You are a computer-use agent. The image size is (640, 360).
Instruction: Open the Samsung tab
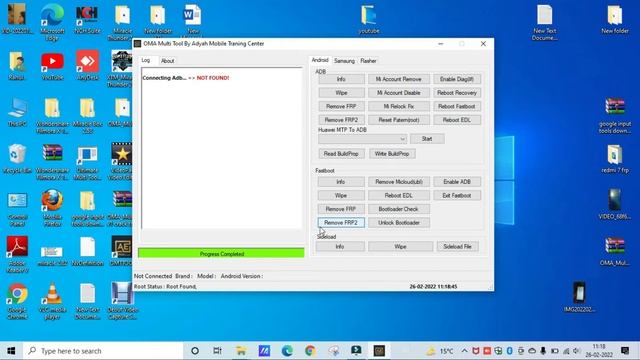[x=344, y=61]
